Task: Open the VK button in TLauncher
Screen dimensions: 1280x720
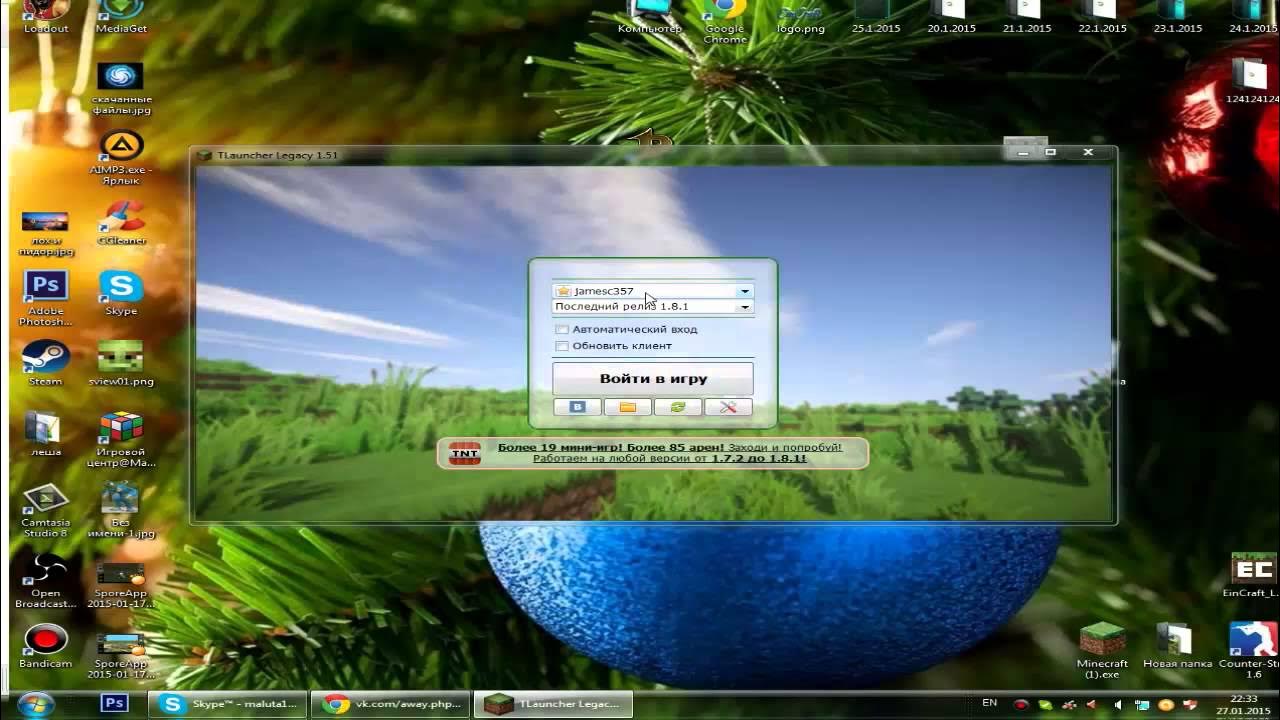Action: click(577, 407)
